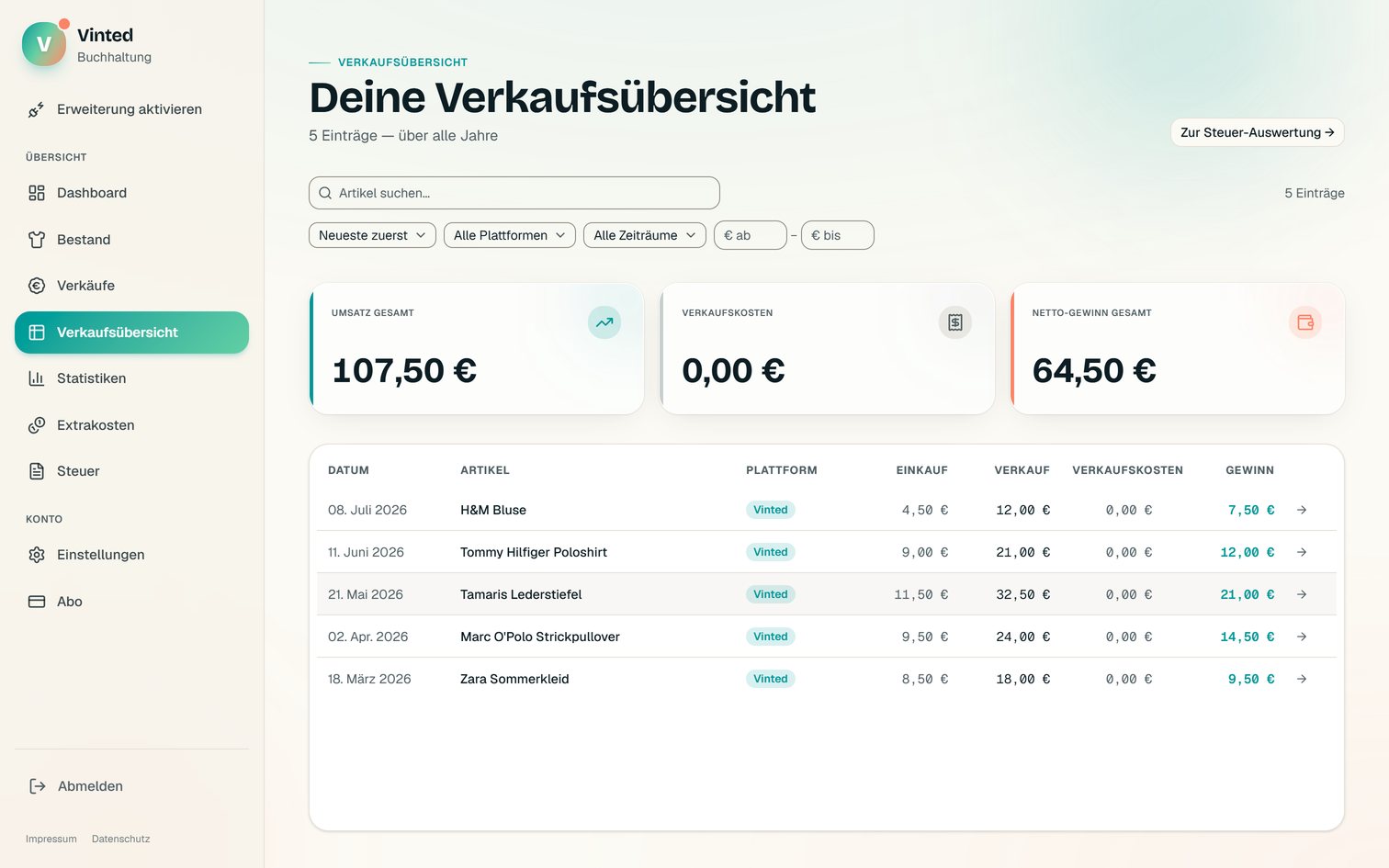Click the € bis maximum price field

838,235
